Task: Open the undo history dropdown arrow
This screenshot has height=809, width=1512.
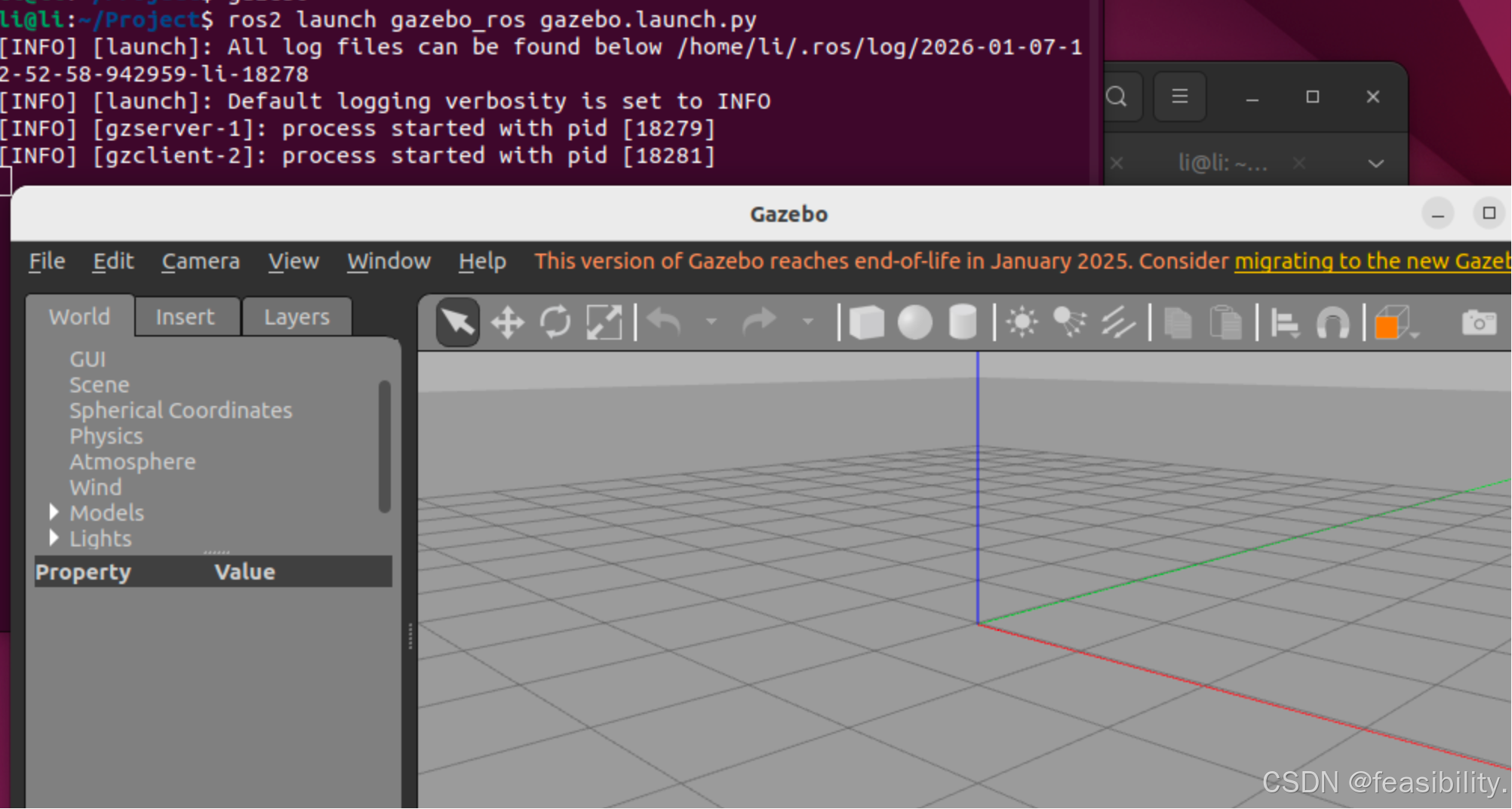Action: pyautogui.click(x=711, y=322)
